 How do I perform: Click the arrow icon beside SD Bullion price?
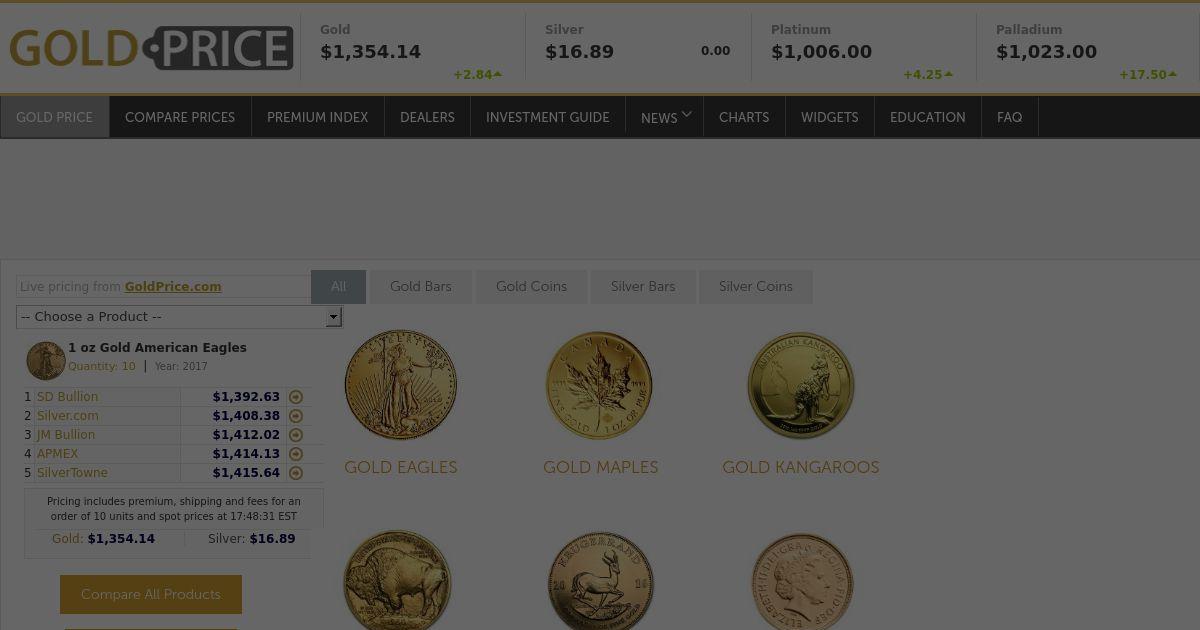[296, 397]
